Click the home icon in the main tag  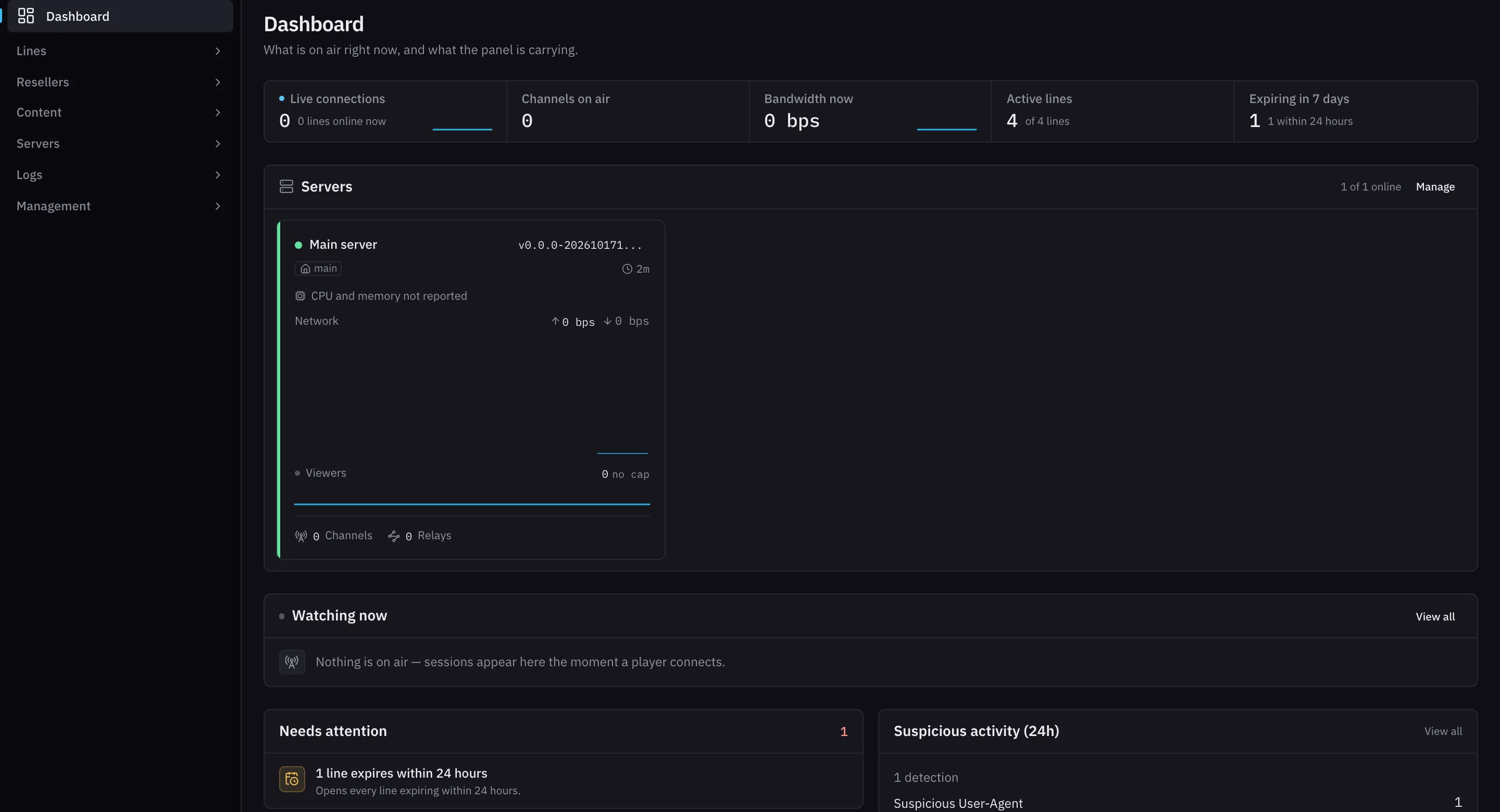pyautogui.click(x=305, y=269)
